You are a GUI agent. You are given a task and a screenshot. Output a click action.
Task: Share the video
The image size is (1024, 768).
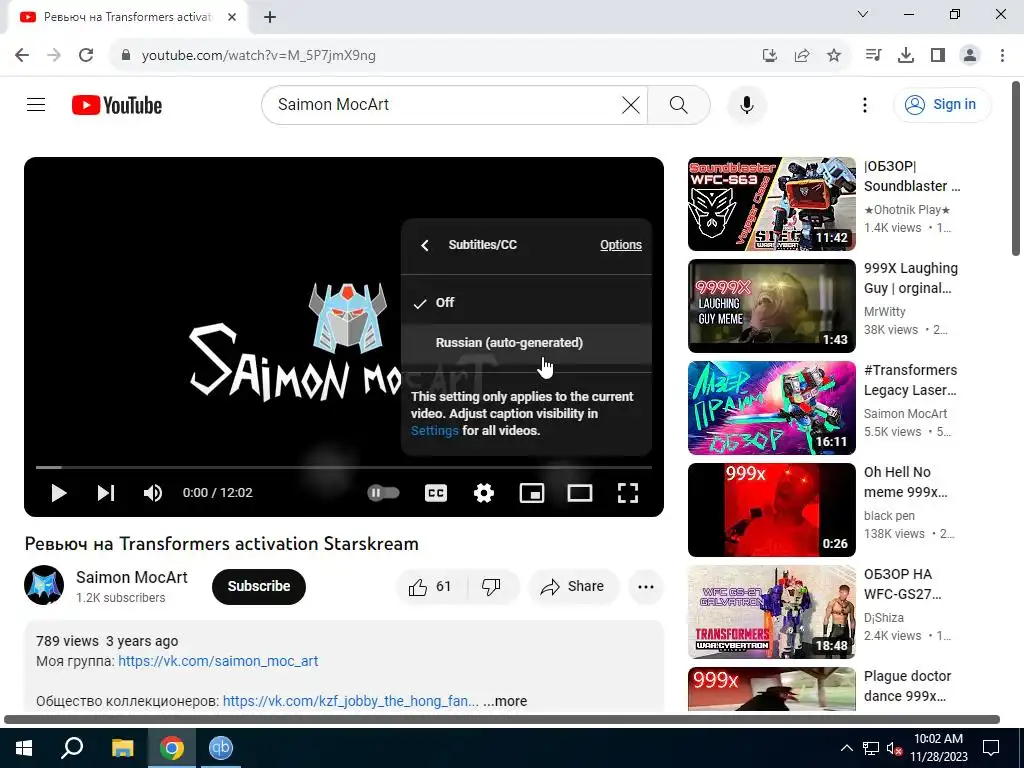pos(572,586)
